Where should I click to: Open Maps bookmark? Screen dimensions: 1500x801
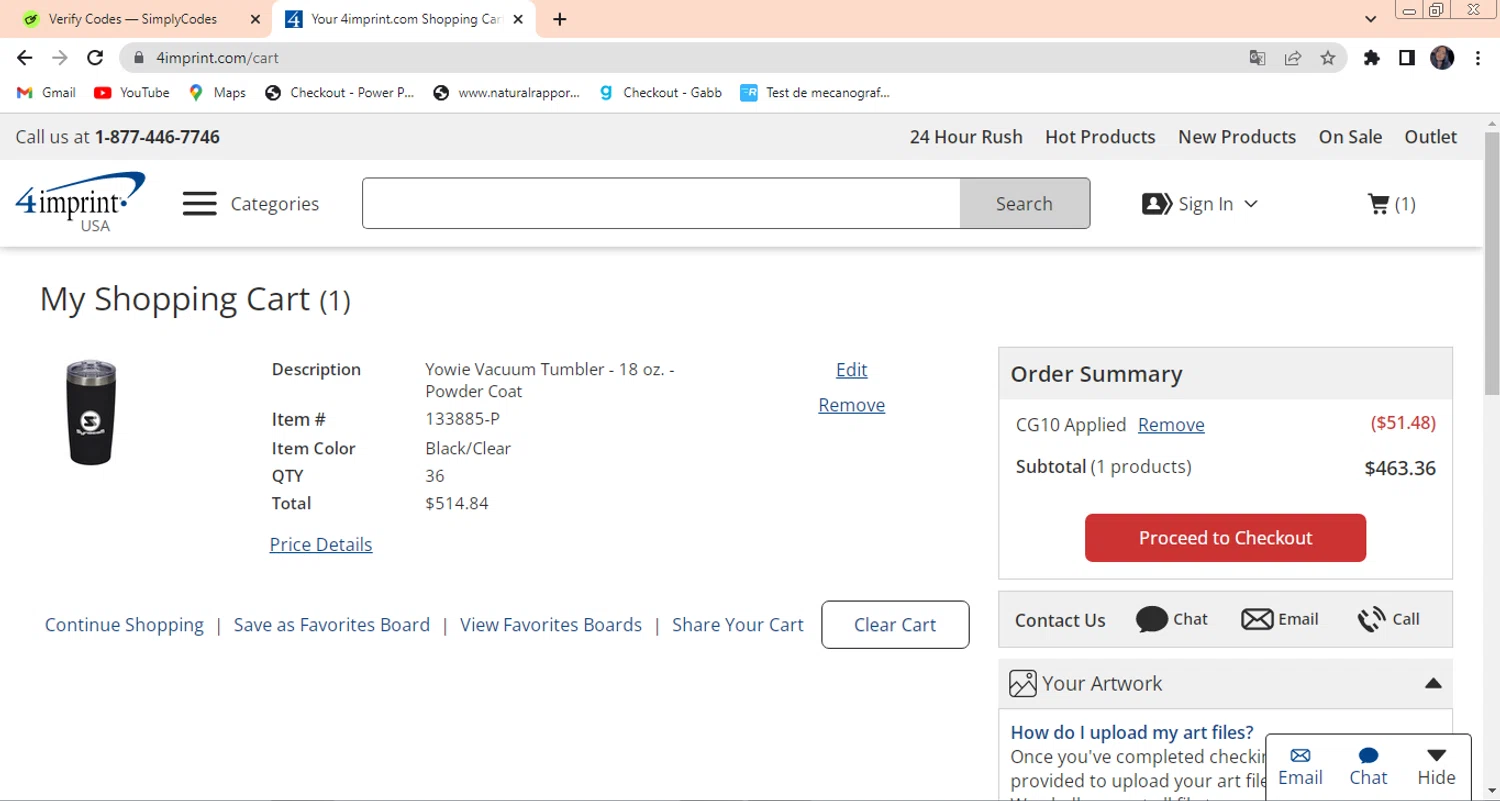[217, 92]
